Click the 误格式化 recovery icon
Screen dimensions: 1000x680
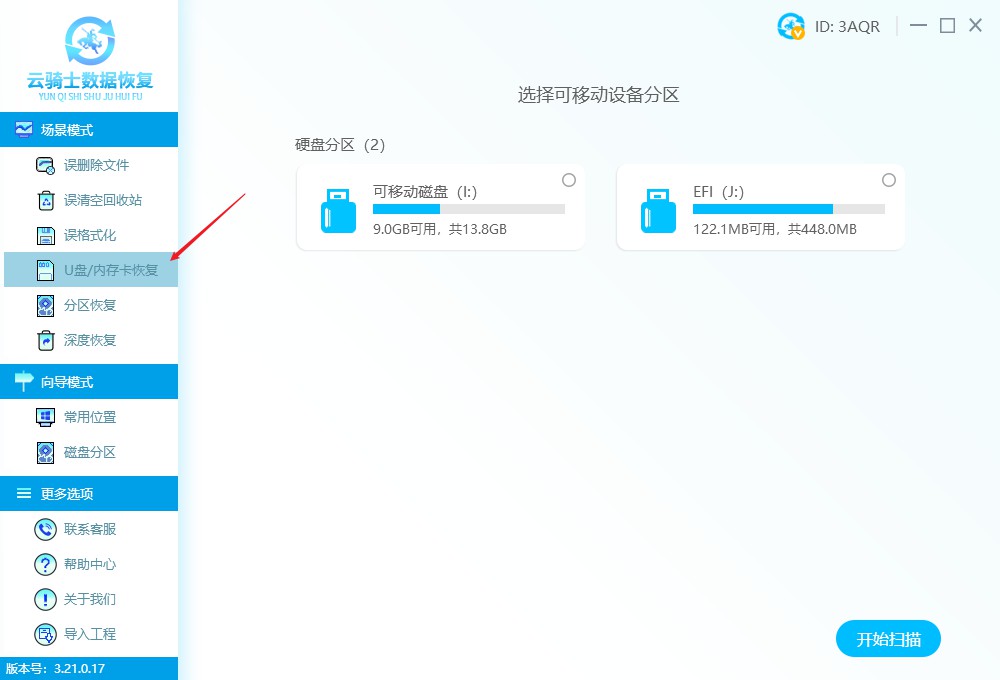pos(45,234)
